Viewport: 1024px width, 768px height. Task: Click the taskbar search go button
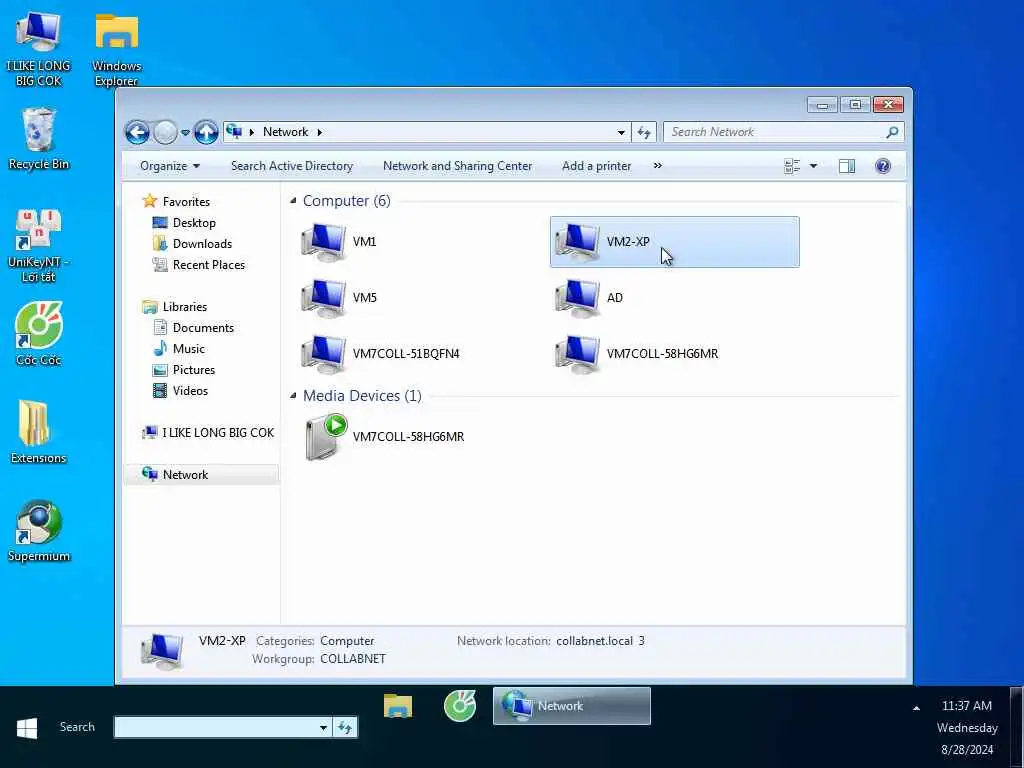(345, 727)
